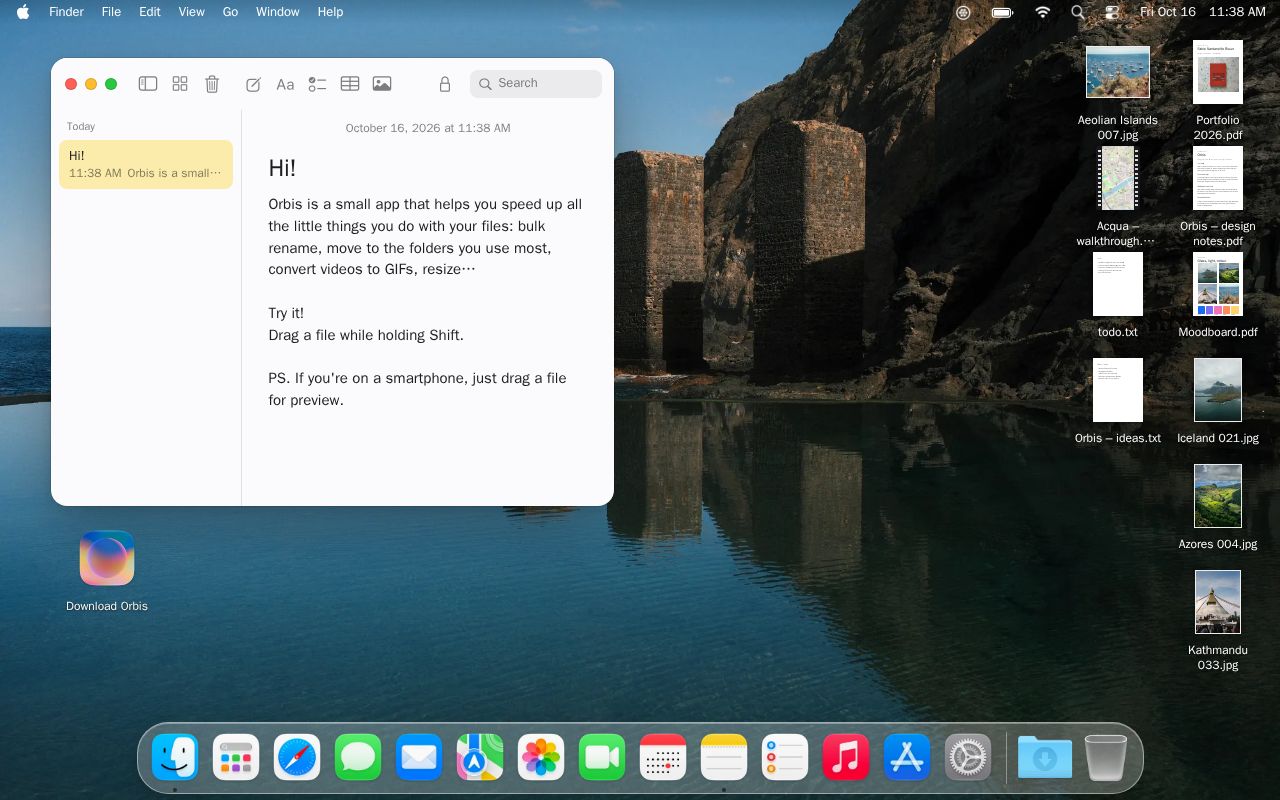Select Portfolio 2026.pdf on the desktop
1280x800 pixels.
click(1218, 91)
